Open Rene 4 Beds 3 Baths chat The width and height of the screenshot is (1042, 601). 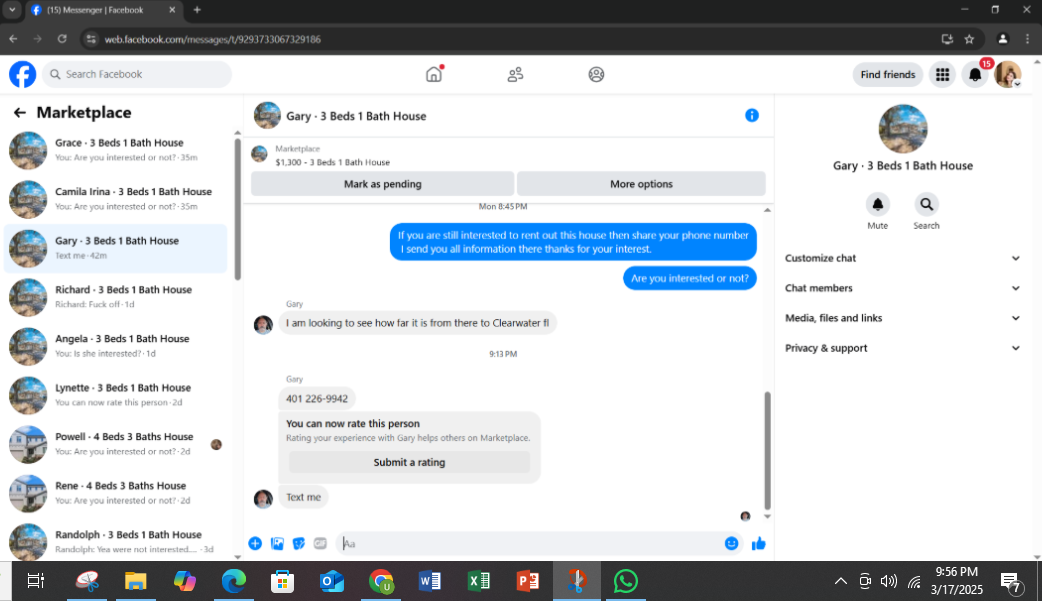[x=116, y=493]
